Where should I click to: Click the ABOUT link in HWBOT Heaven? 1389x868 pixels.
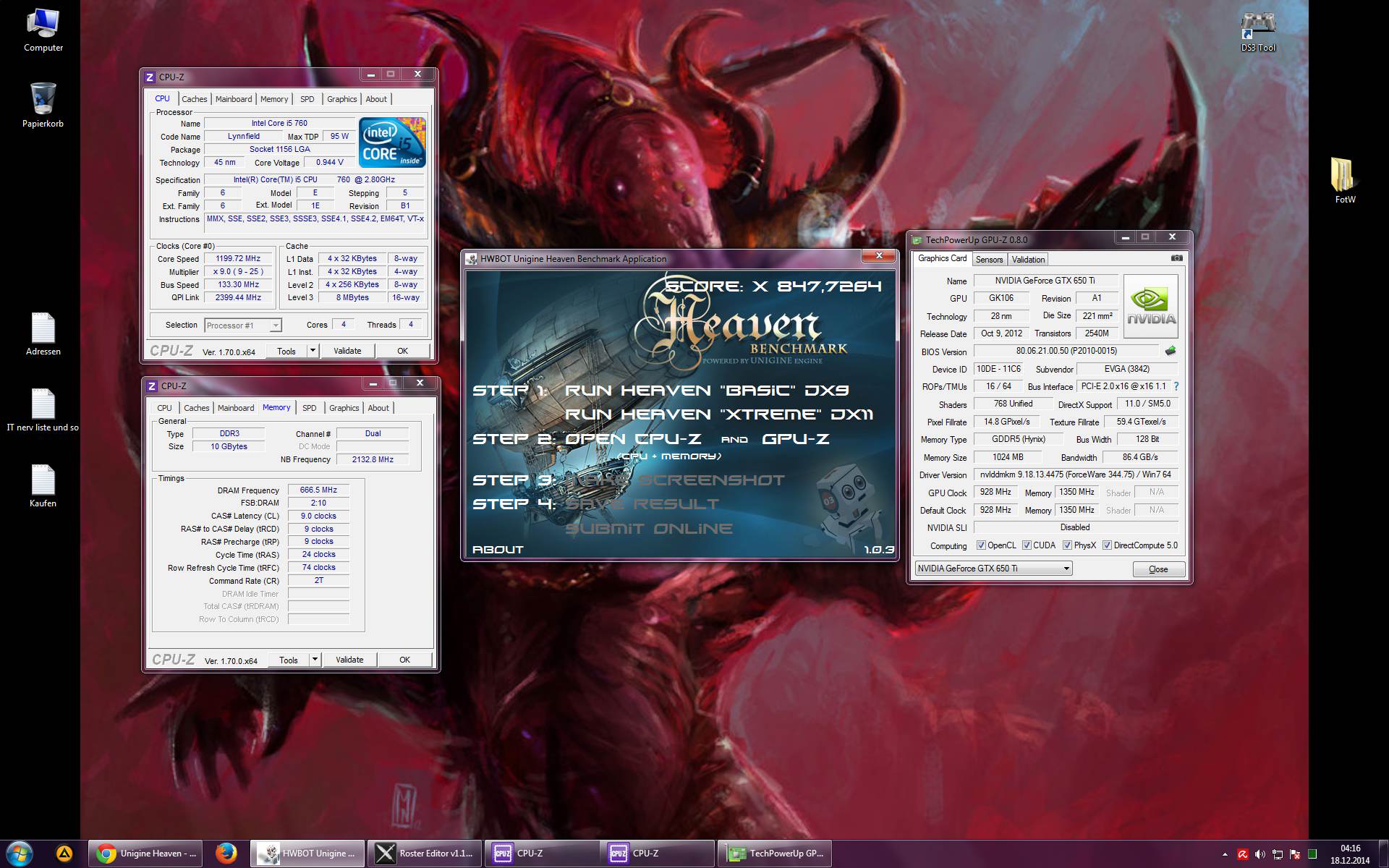pos(498,550)
